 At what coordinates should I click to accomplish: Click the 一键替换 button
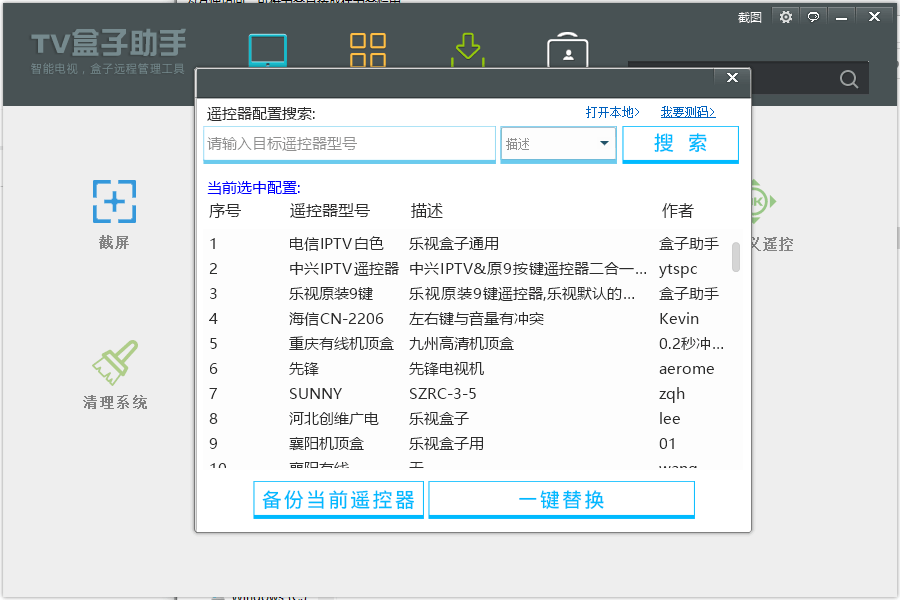pyautogui.click(x=561, y=498)
